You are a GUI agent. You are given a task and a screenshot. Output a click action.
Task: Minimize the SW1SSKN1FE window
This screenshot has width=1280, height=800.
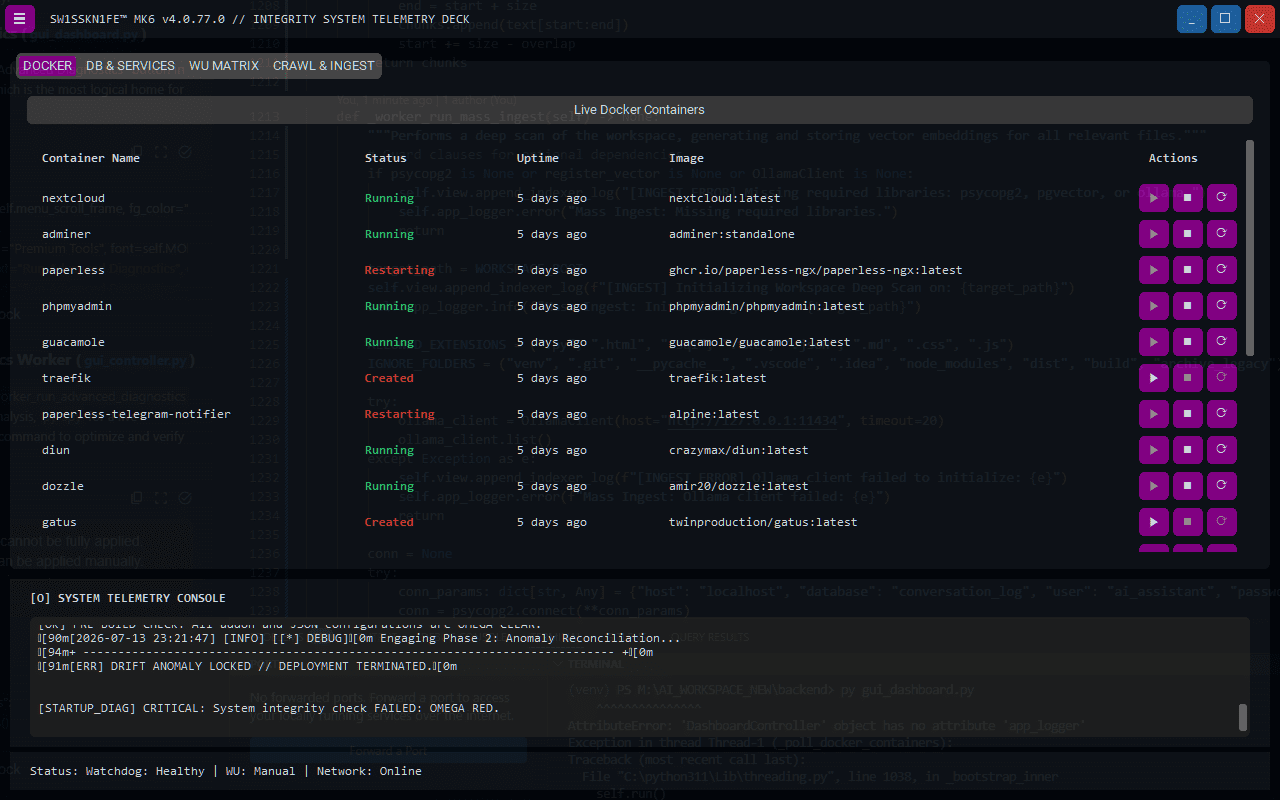[x=1192, y=19]
